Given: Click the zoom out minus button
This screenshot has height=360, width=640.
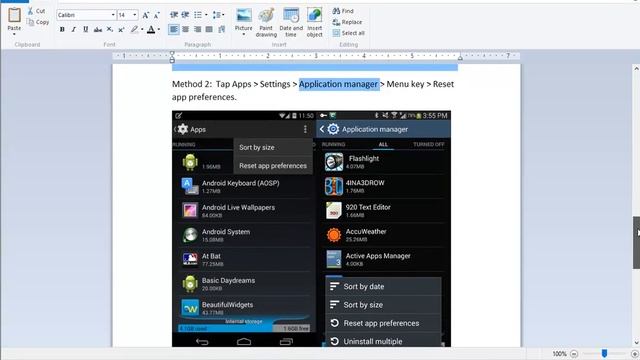Looking at the screenshot, I should coord(574,353).
